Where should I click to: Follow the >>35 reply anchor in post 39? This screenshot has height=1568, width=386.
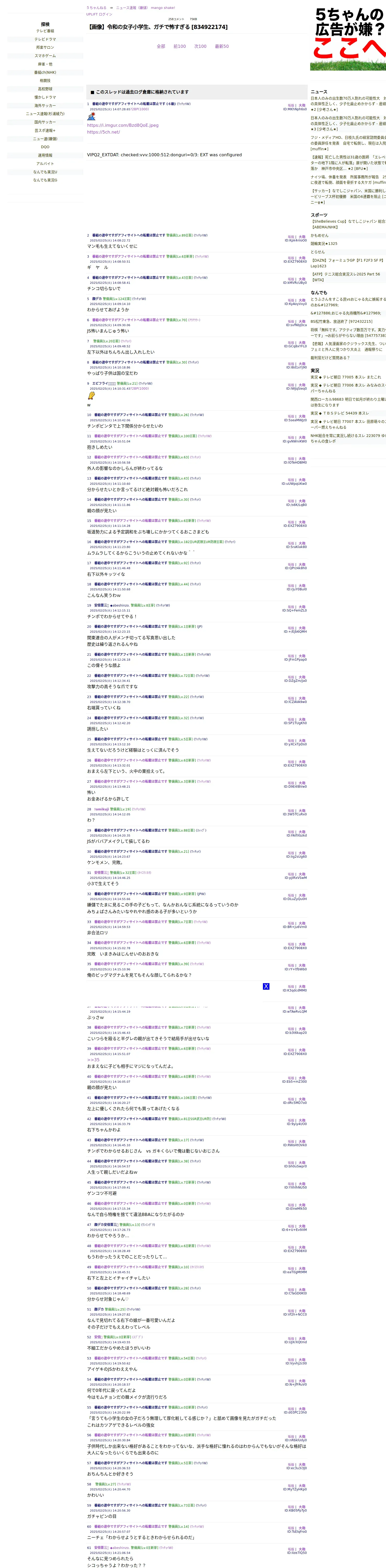(93, 1060)
